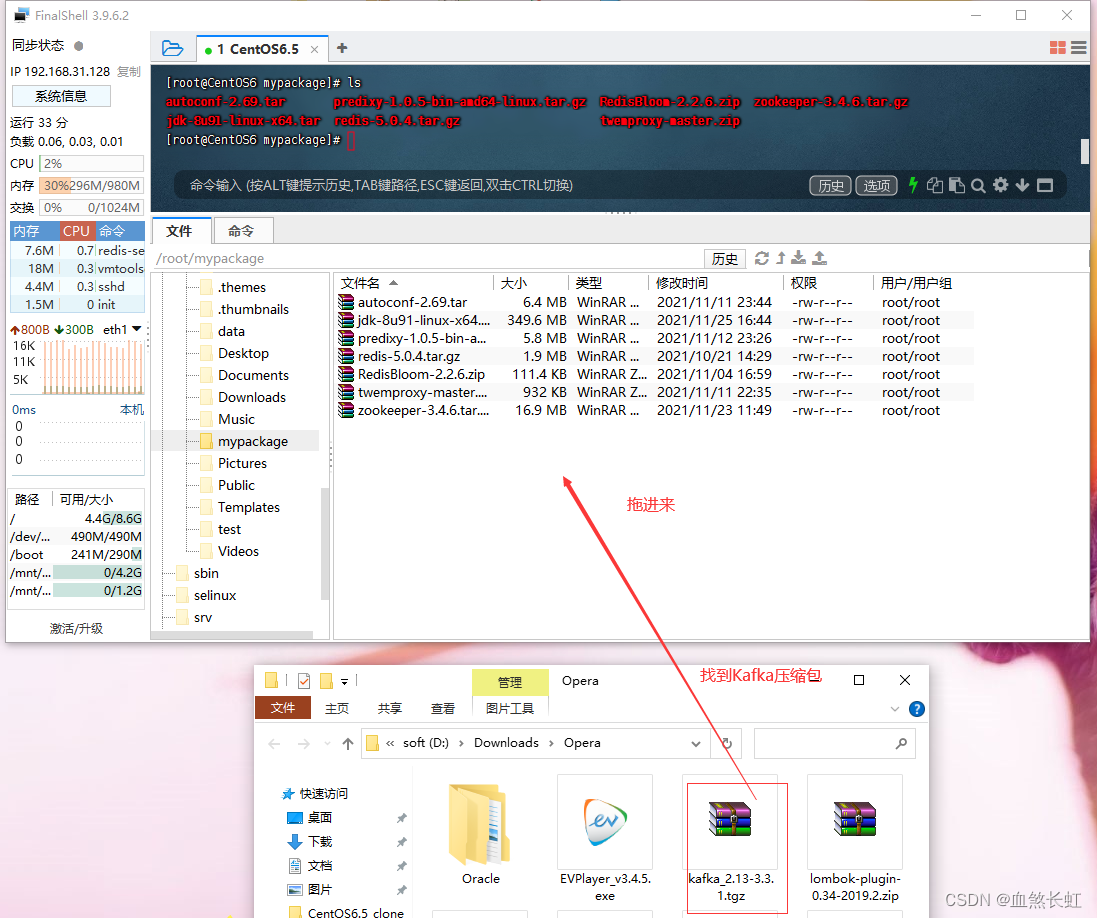The width and height of the screenshot is (1097, 918).
Task: Sort file list by 修改时间 column
Action: click(x=716, y=283)
